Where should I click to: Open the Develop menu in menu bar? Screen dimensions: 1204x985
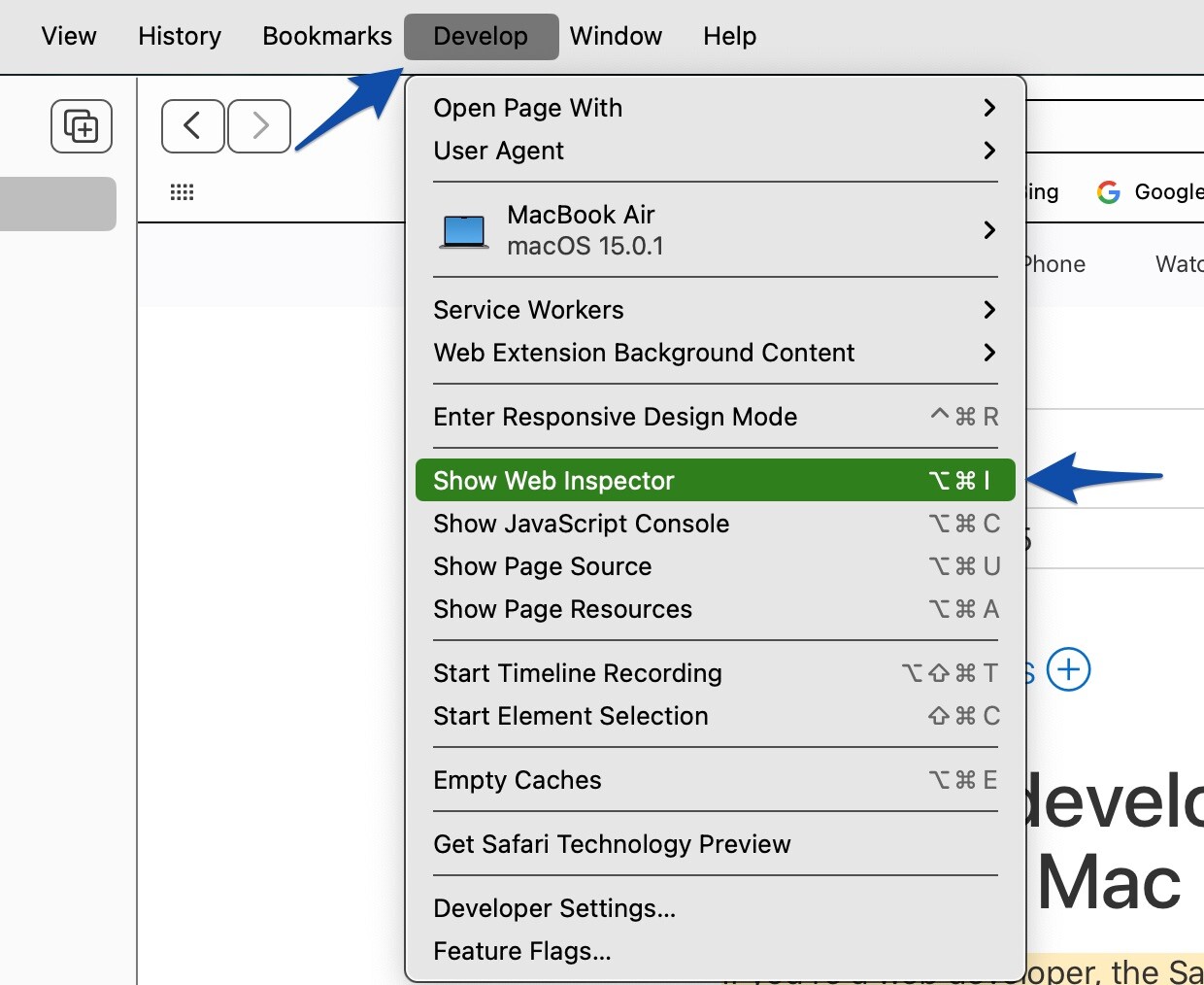(x=481, y=37)
